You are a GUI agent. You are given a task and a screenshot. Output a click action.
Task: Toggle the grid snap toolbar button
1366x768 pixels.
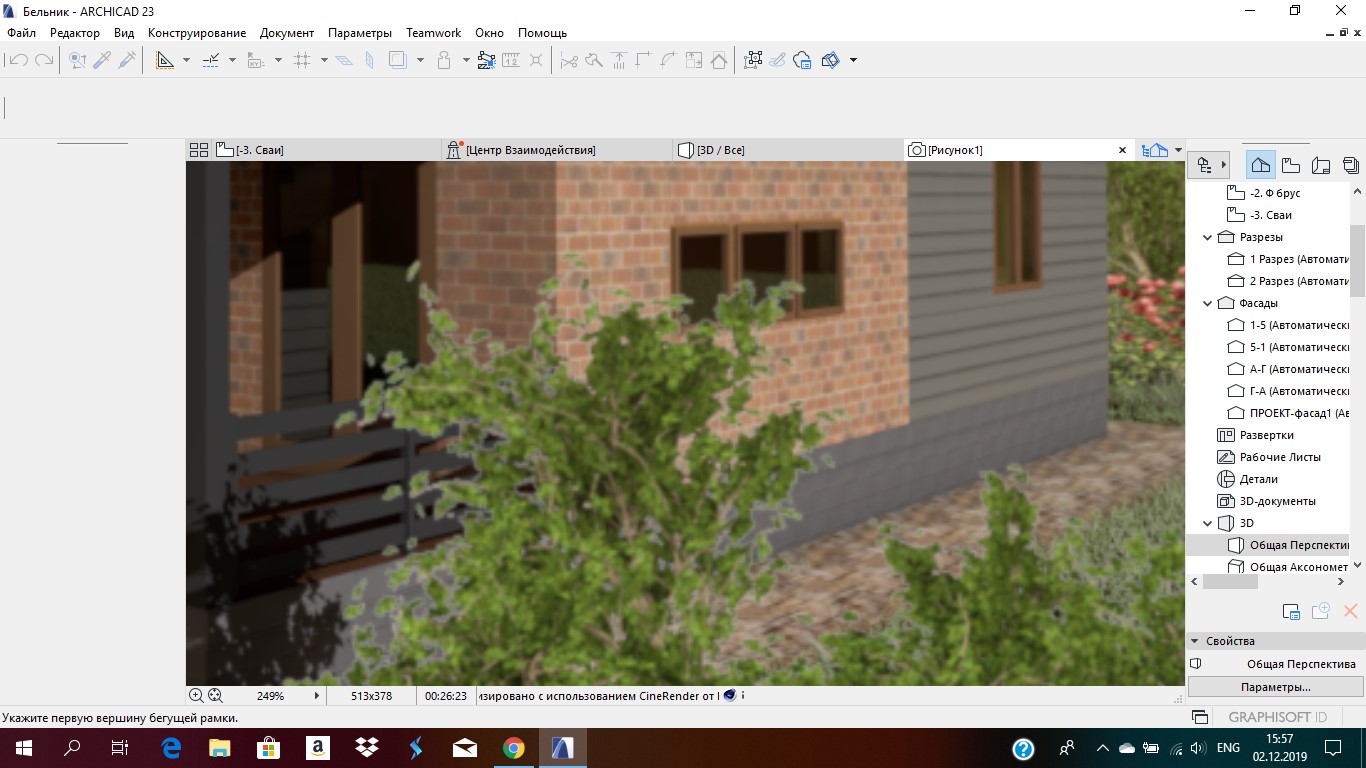302,60
